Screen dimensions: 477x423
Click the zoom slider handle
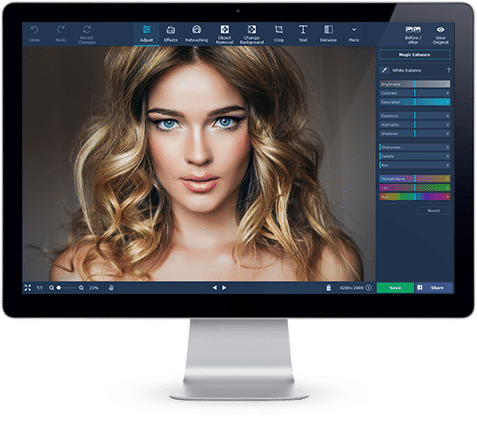59,287
